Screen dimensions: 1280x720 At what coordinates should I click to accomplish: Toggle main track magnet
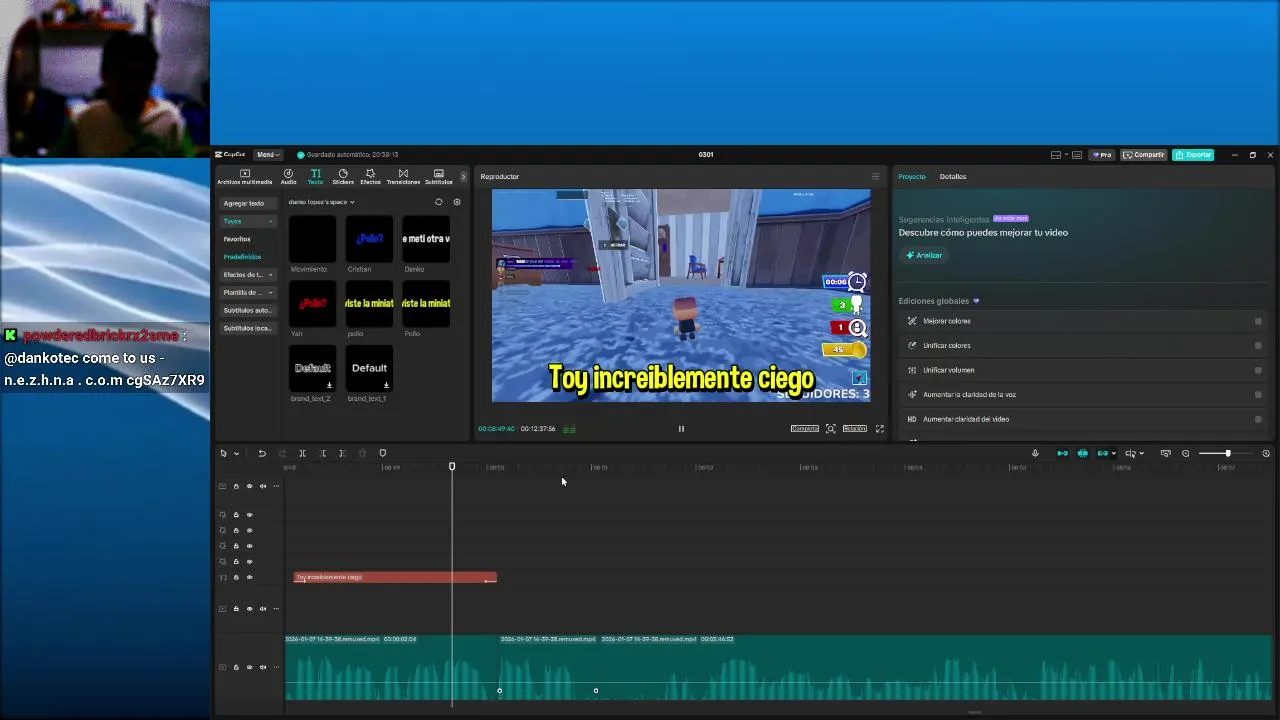click(x=1062, y=454)
